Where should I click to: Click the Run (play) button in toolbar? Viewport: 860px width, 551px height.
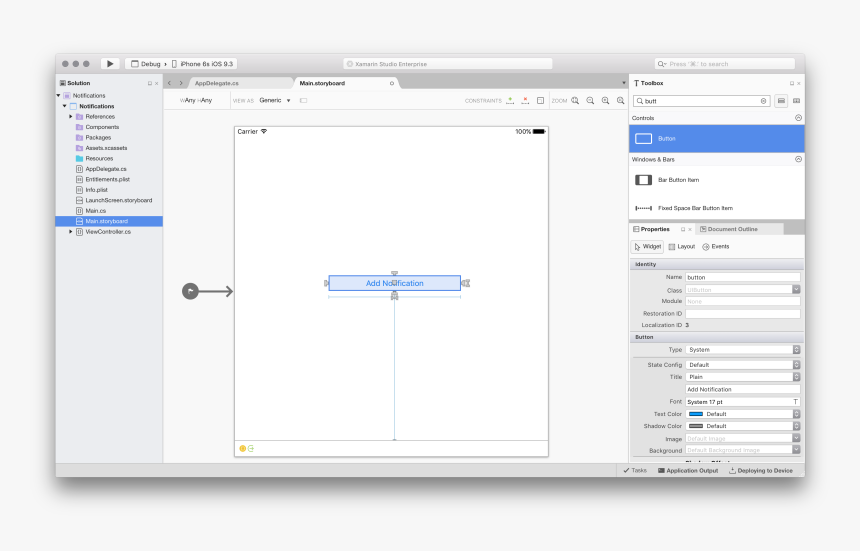[x=110, y=64]
